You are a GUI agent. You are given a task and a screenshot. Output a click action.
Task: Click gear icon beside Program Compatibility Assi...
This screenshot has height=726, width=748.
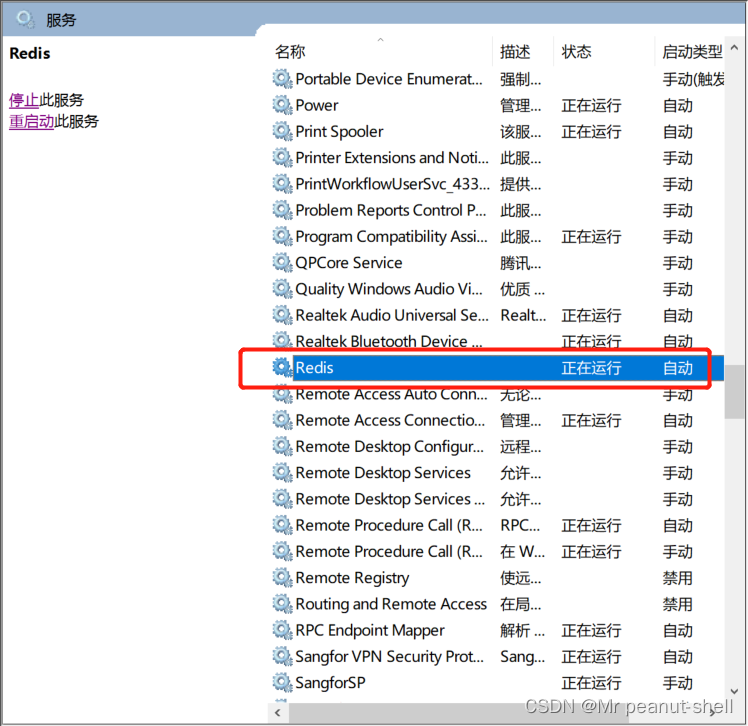coord(282,237)
